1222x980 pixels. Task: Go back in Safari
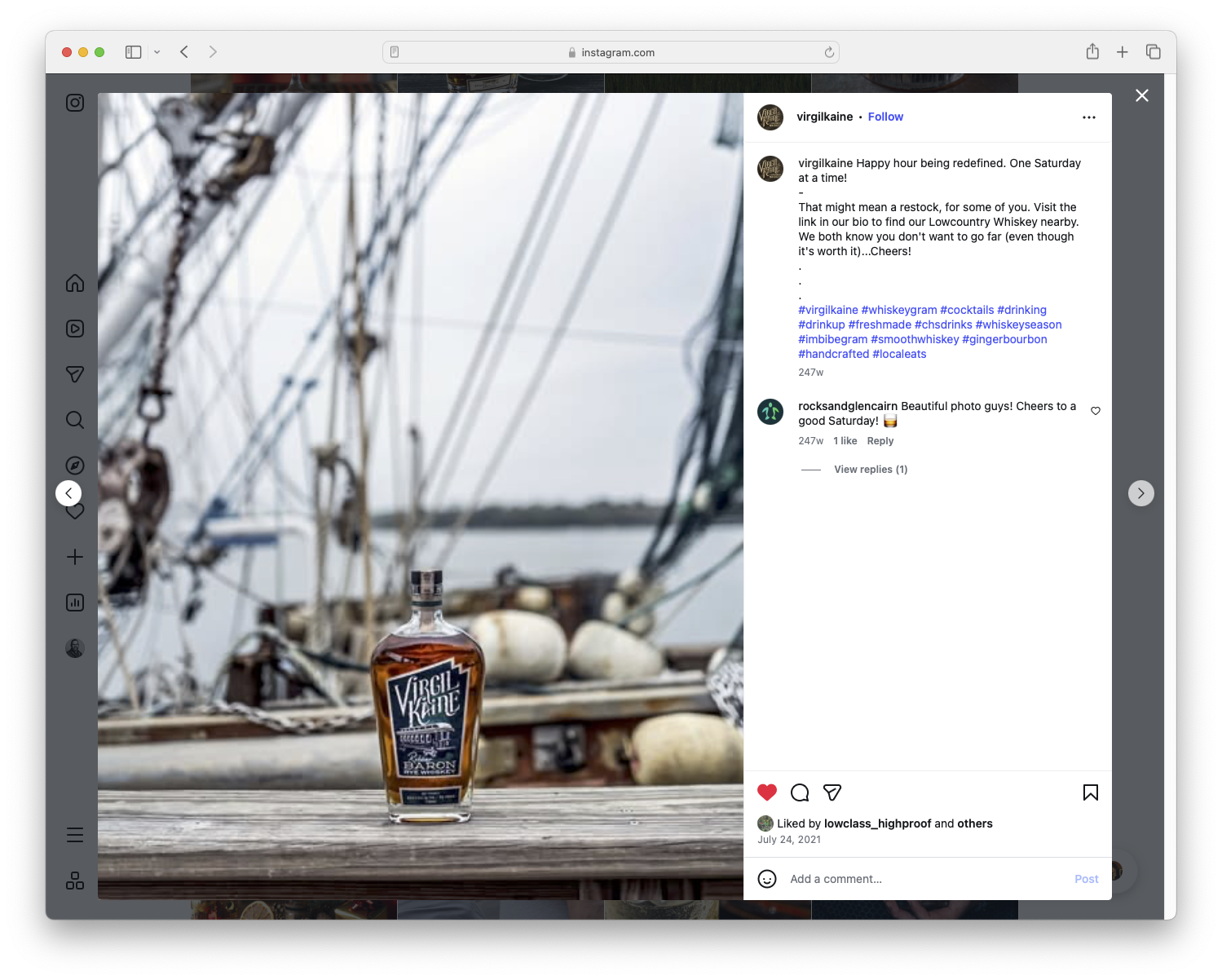[184, 52]
